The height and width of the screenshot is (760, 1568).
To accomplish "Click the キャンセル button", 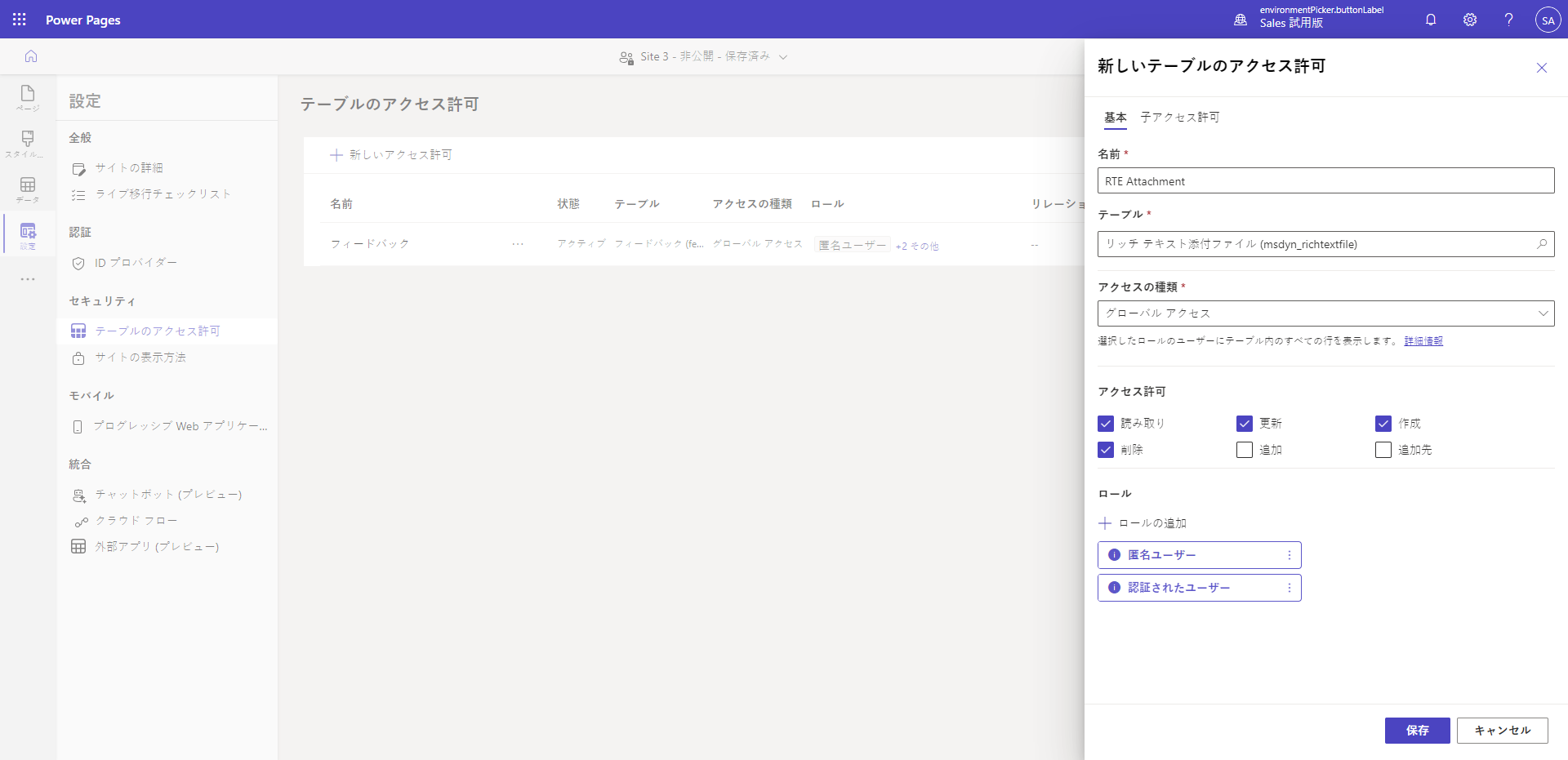I will tap(1503, 731).
